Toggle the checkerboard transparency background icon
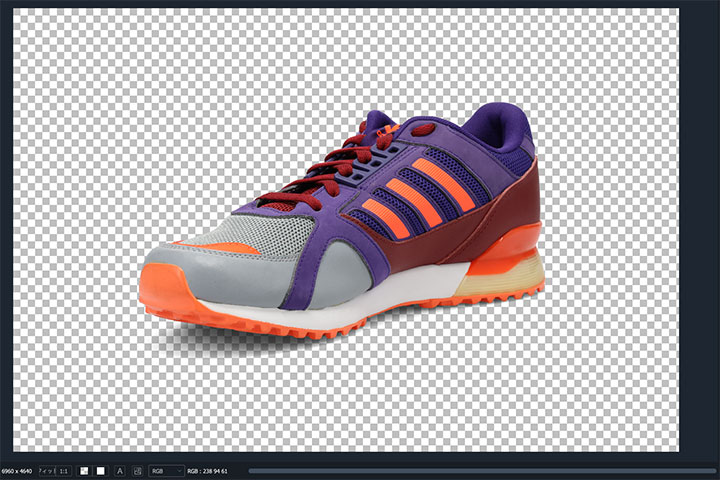 [x=84, y=470]
